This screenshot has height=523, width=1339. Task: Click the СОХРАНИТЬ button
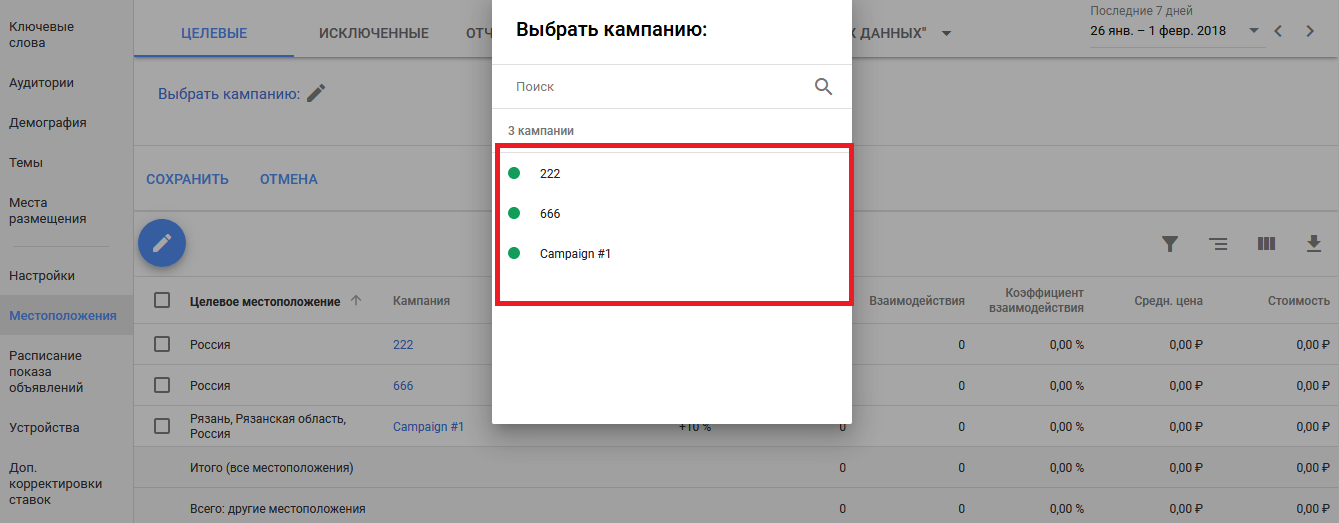(187, 179)
